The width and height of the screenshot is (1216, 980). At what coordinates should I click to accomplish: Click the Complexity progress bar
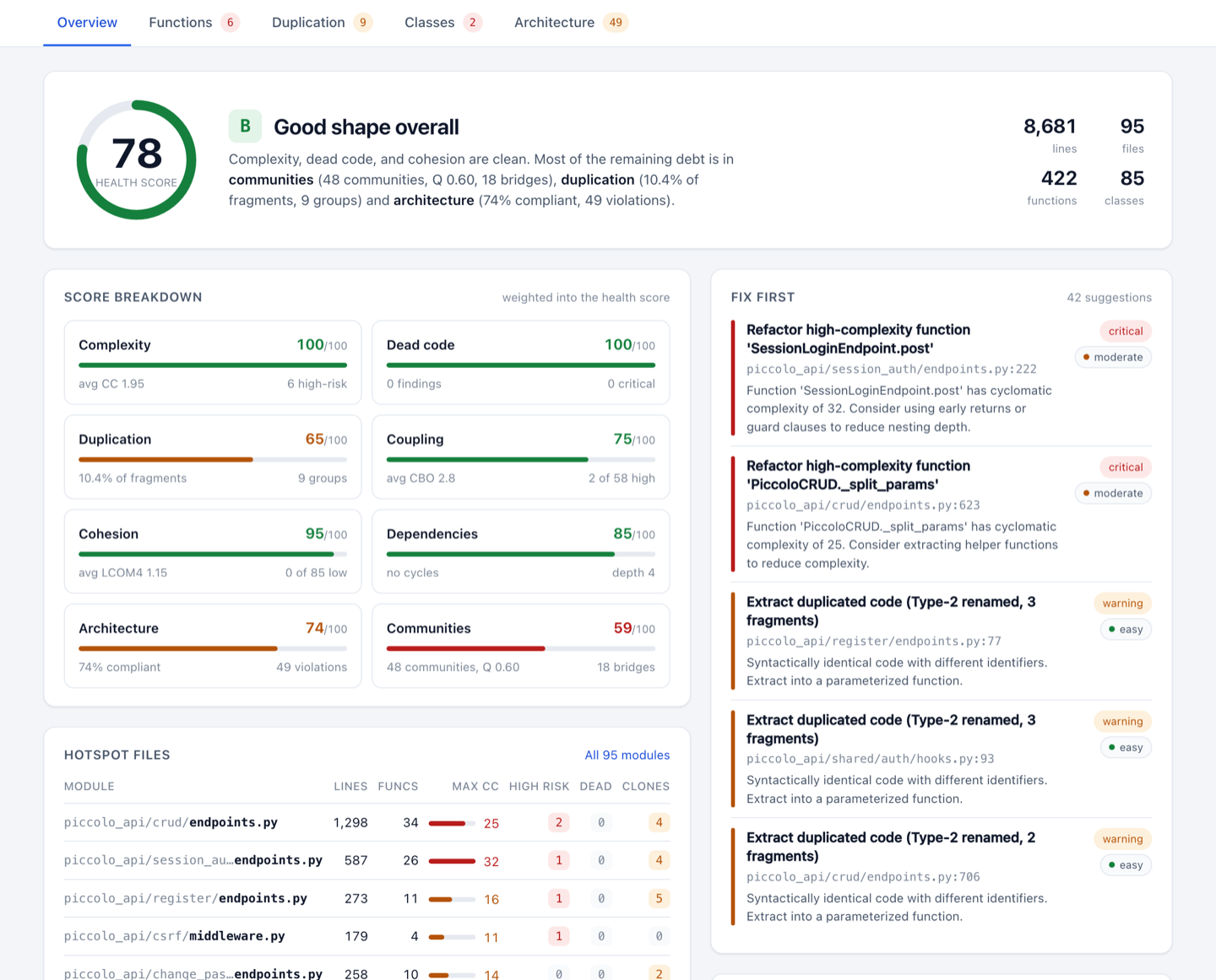pos(213,365)
